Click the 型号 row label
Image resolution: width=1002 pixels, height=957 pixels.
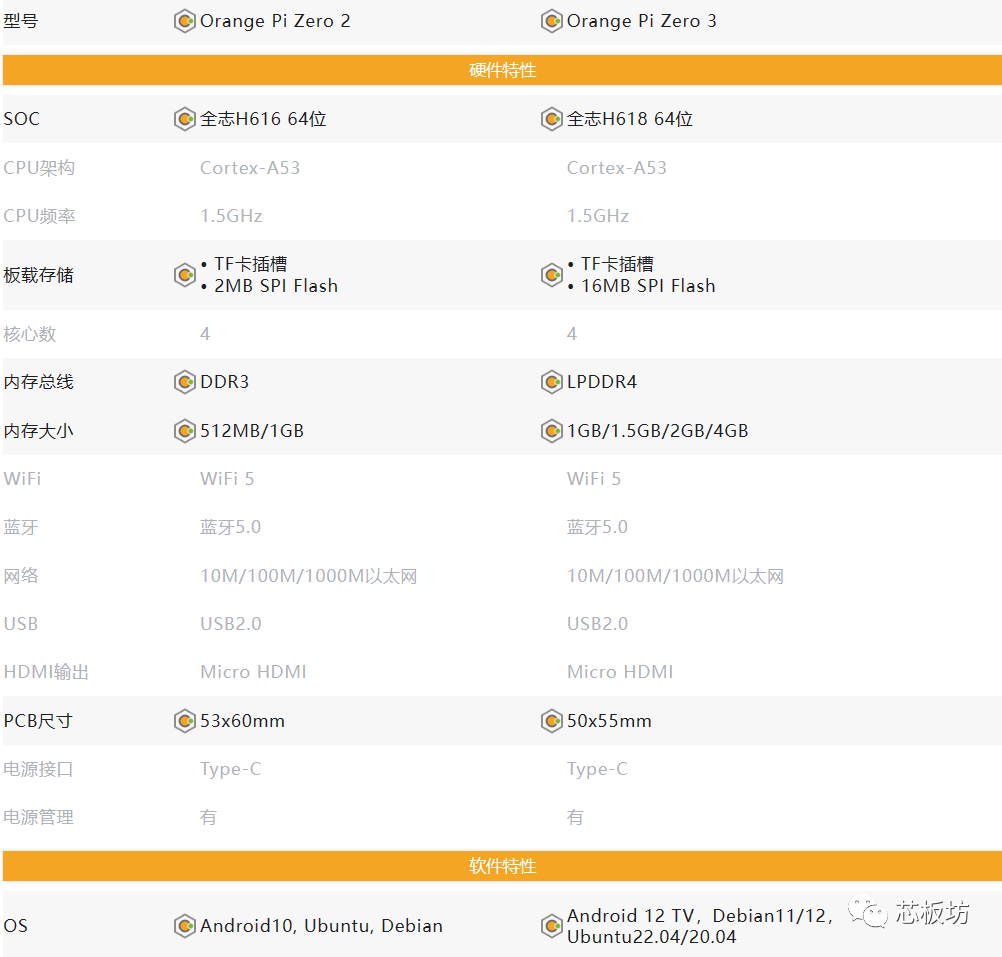point(20,21)
